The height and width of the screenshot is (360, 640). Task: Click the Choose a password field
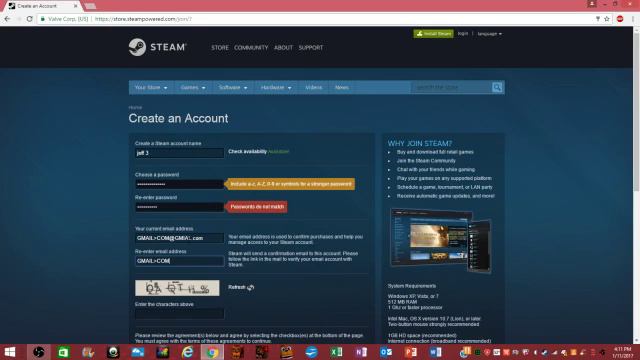coord(179,184)
